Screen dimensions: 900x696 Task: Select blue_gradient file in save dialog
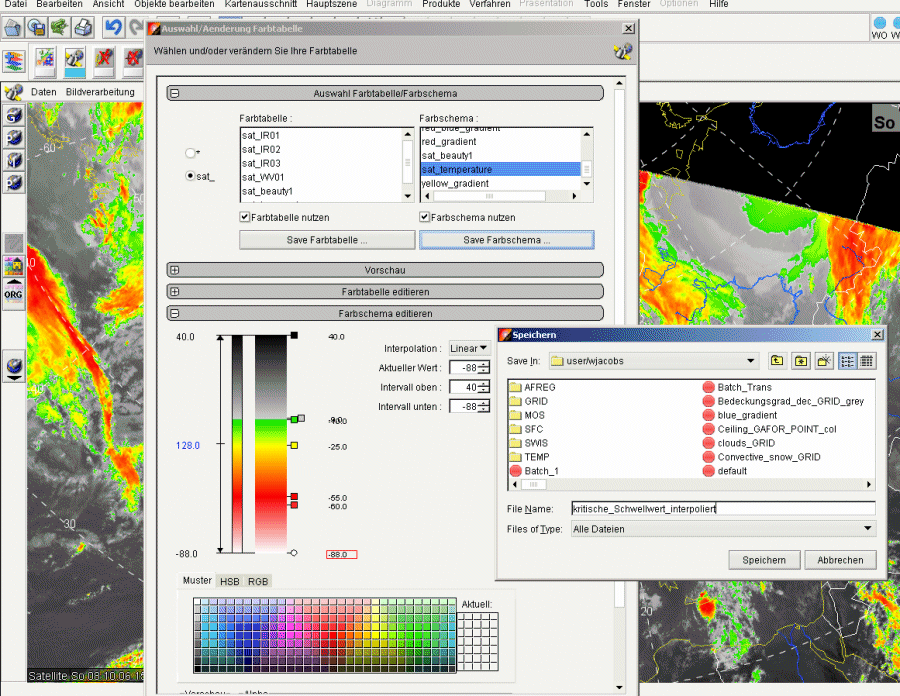(x=740, y=415)
